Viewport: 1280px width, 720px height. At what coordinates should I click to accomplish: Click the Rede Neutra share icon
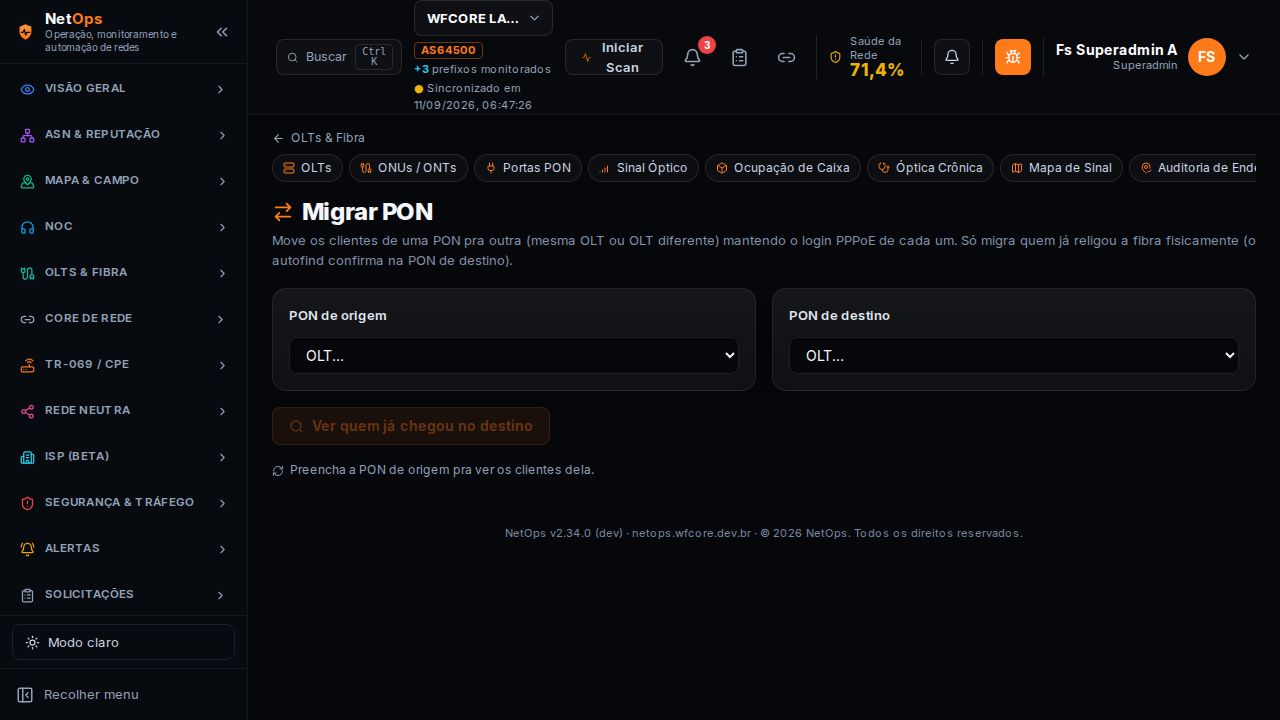pyautogui.click(x=28, y=411)
